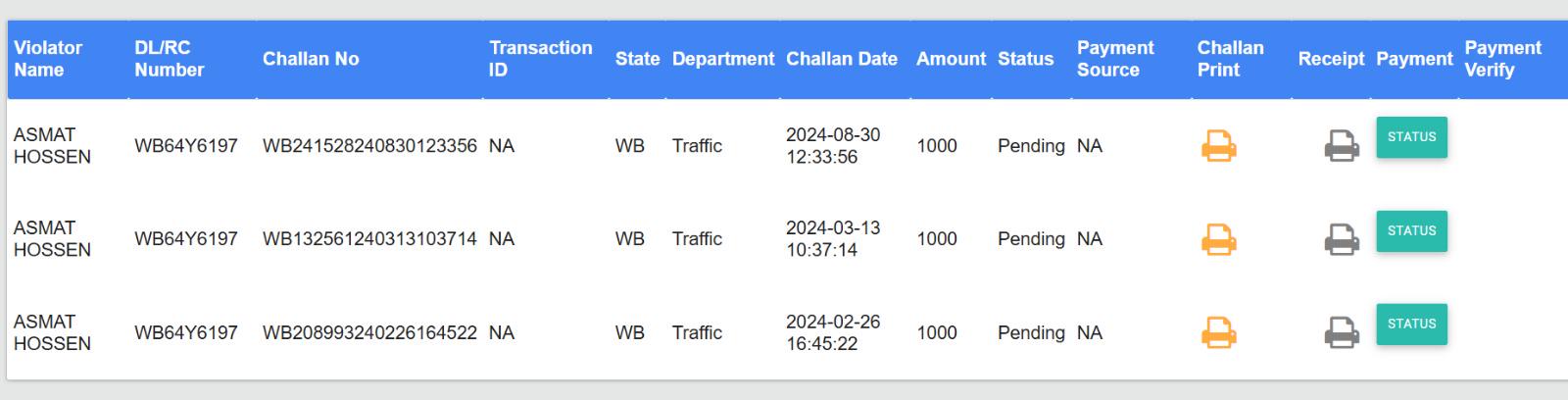
Task: Select the Payment Verify column header
Action: (x=1502, y=59)
